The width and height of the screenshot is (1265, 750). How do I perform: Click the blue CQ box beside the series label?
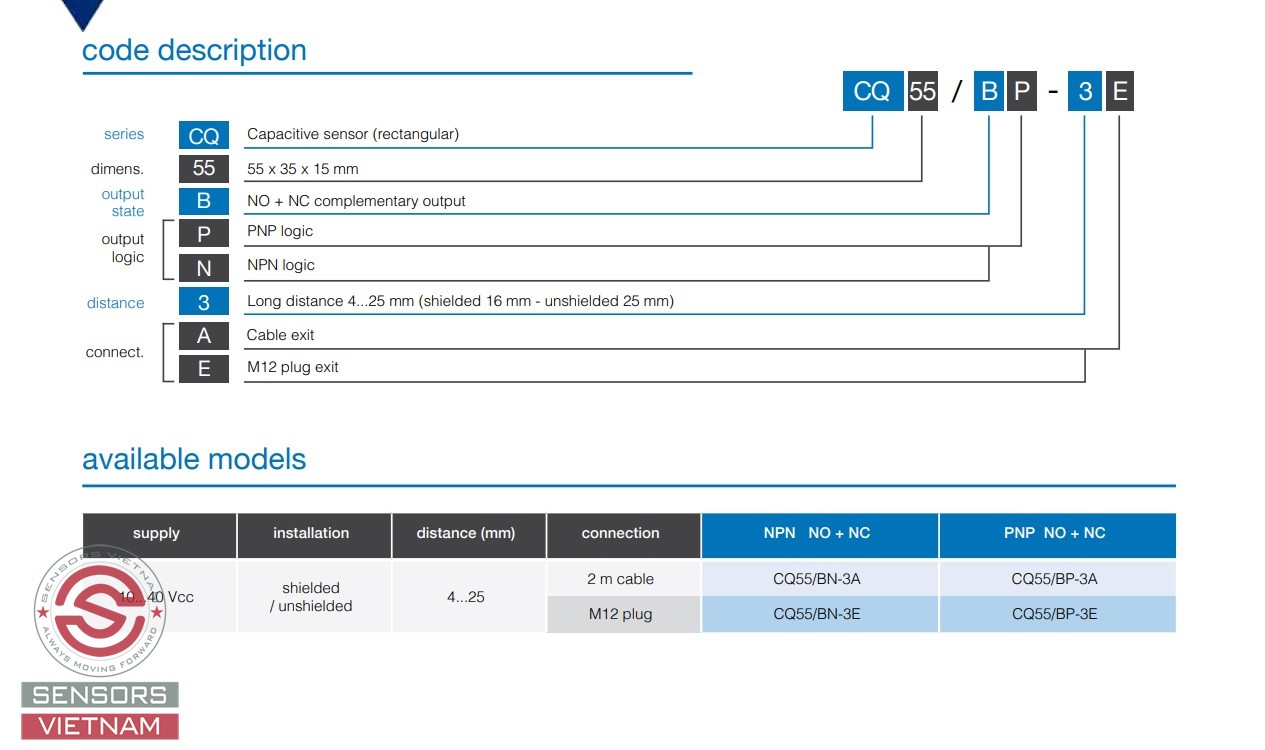point(204,136)
